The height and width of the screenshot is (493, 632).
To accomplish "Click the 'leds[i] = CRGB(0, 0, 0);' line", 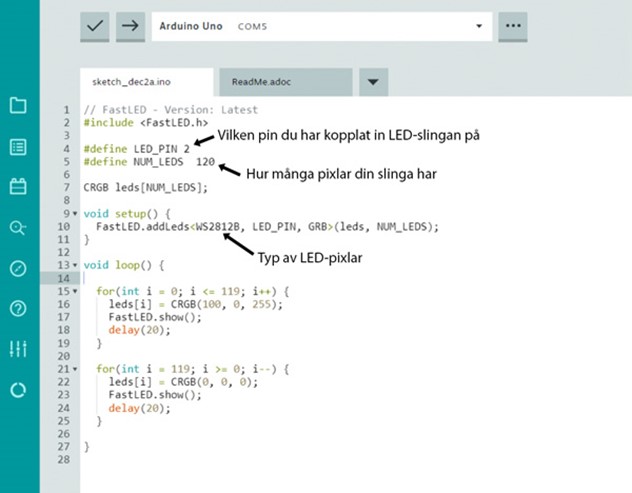I will (183, 382).
